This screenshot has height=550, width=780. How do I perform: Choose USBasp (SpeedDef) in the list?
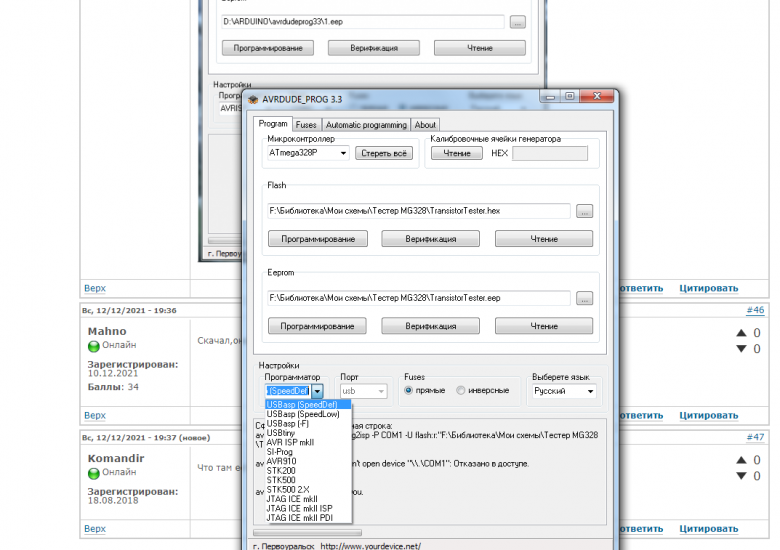point(308,405)
